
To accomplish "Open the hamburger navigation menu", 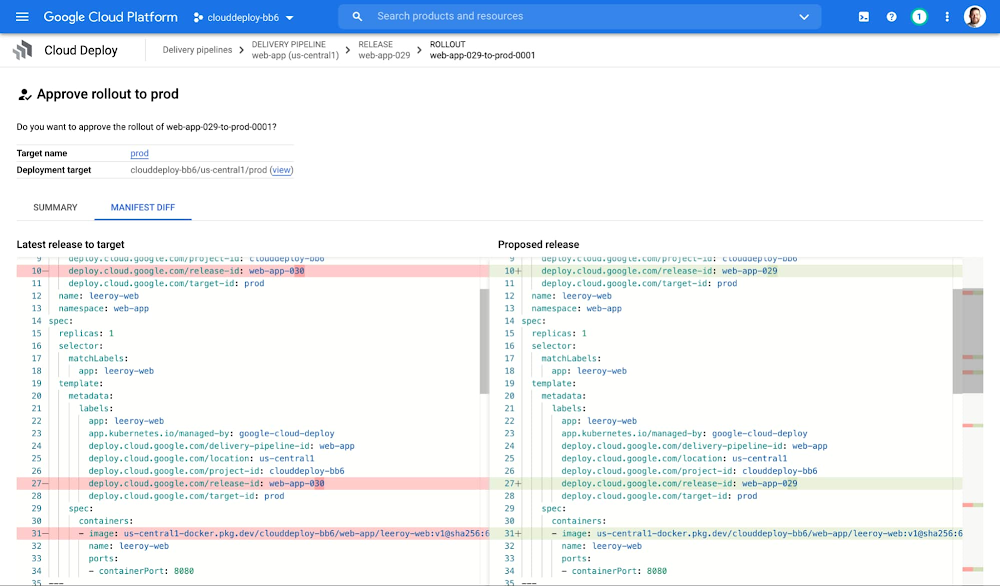I will pos(22,17).
